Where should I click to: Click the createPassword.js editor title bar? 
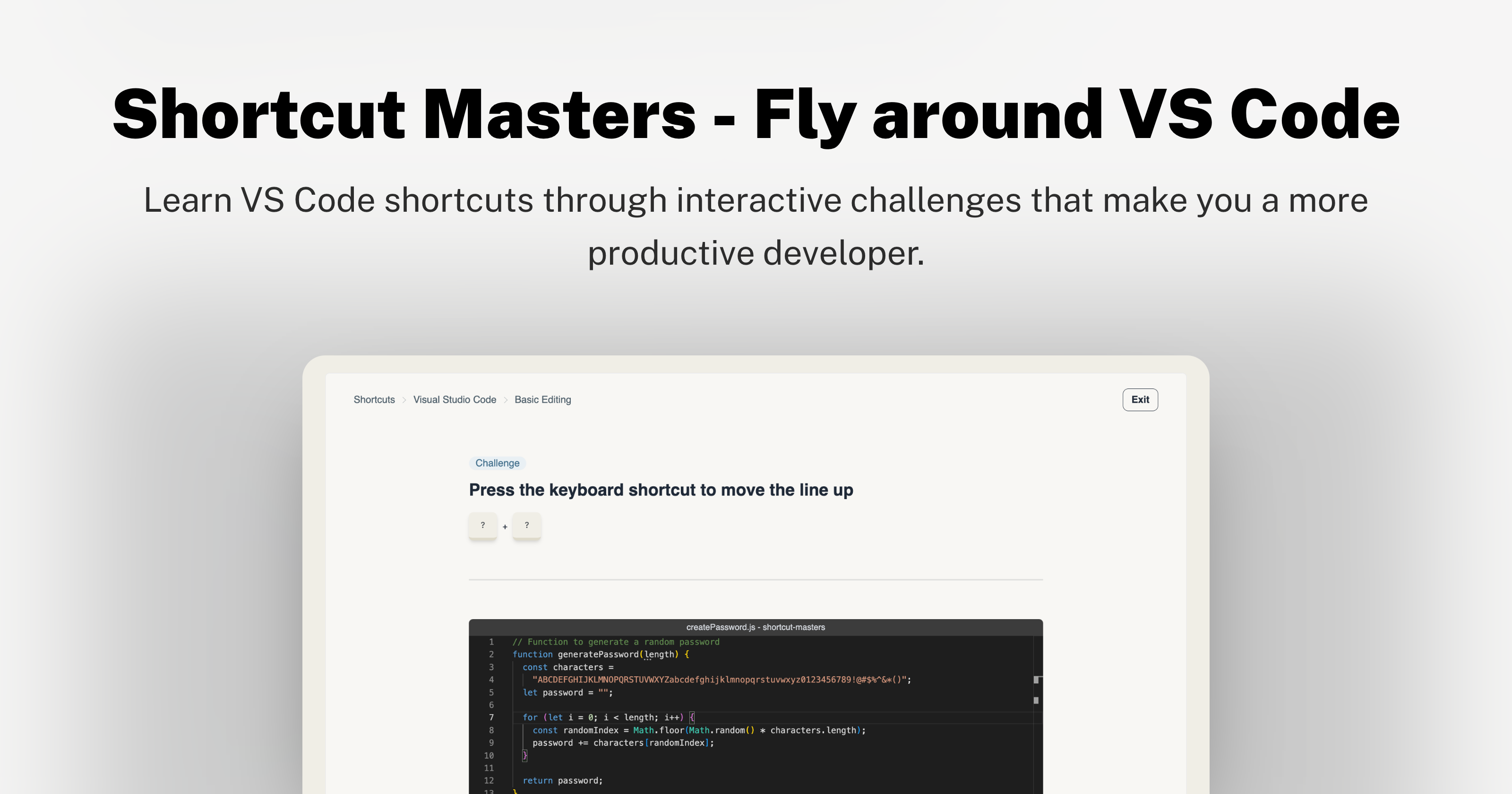[755, 627]
